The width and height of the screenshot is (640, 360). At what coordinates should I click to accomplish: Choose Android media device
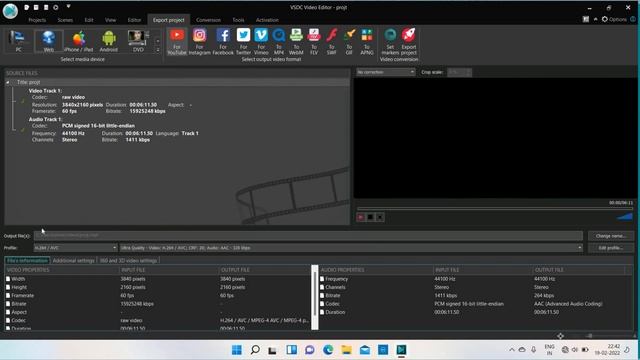click(109, 41)
